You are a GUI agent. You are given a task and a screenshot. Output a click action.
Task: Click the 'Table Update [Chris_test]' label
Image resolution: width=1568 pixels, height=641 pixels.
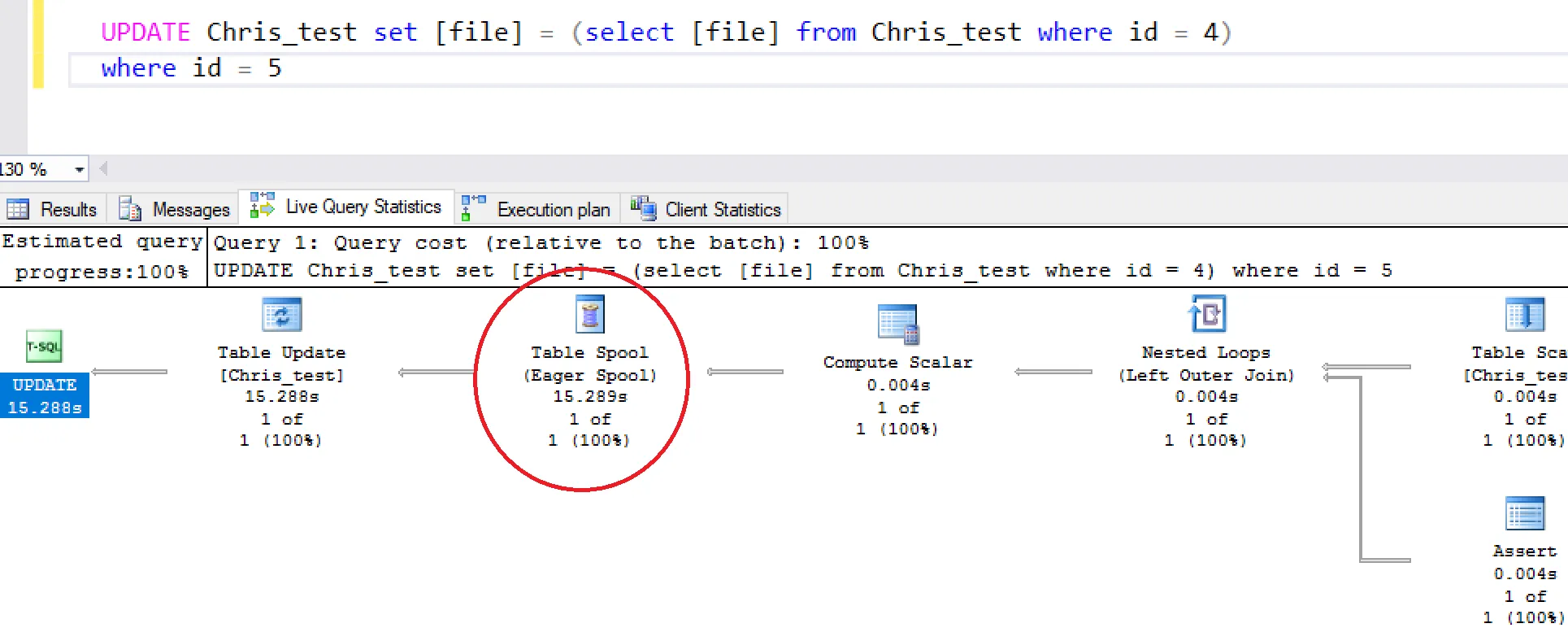point(281,364)
